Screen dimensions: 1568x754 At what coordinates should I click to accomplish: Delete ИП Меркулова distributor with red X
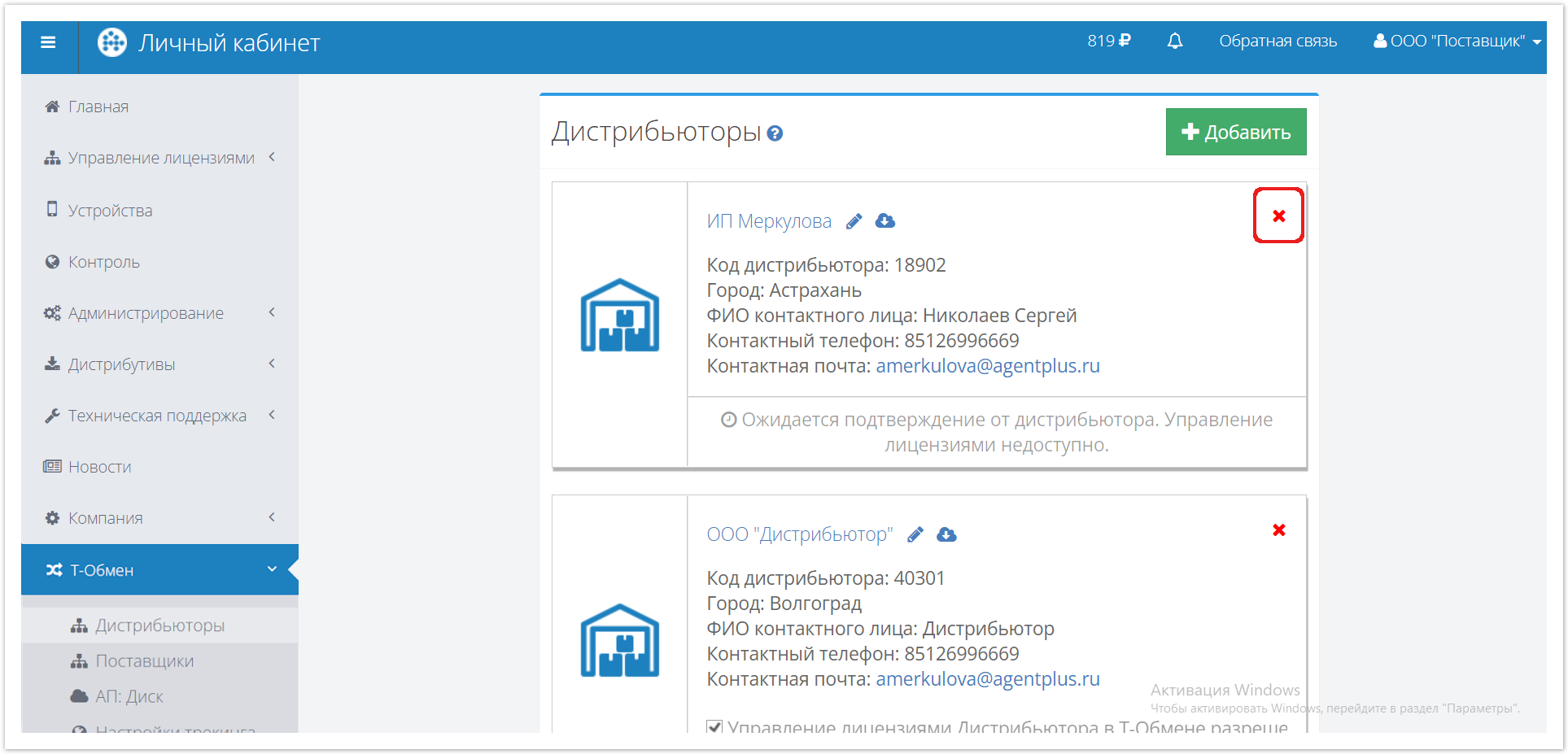[1278, 216]
